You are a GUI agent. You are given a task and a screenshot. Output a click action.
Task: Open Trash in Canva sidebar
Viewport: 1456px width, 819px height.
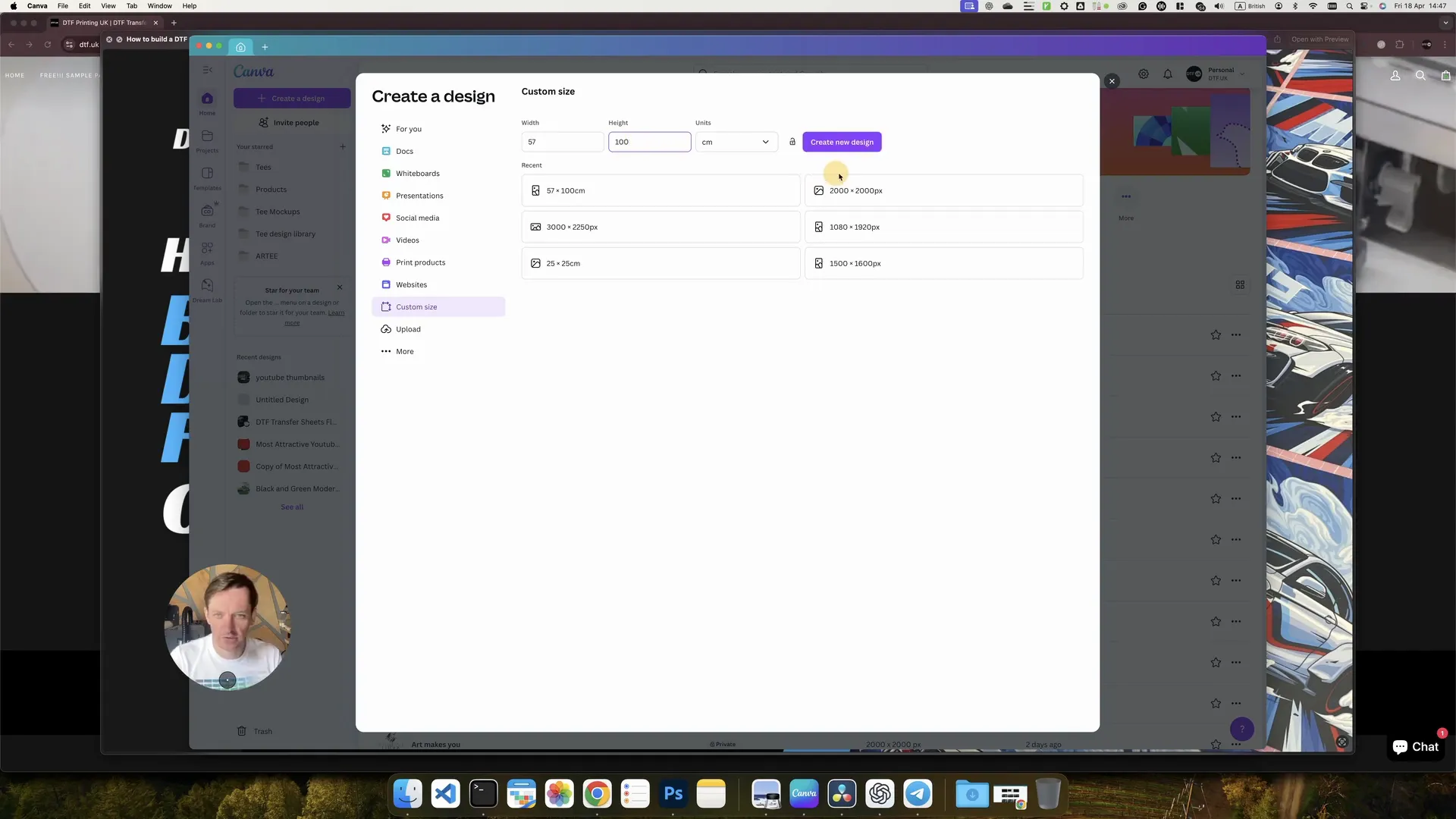click(255, 731)
